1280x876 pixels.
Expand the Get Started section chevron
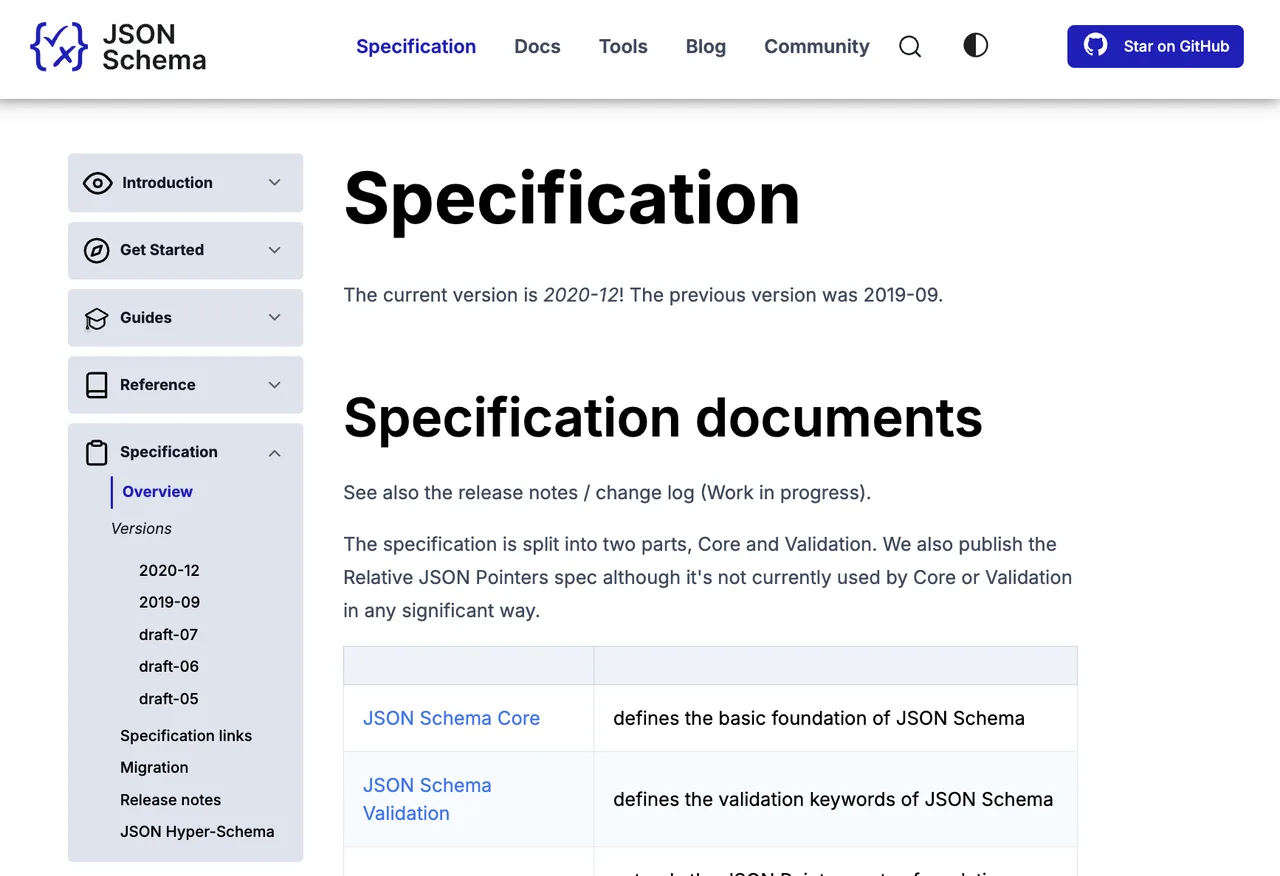tap(275, 250)
